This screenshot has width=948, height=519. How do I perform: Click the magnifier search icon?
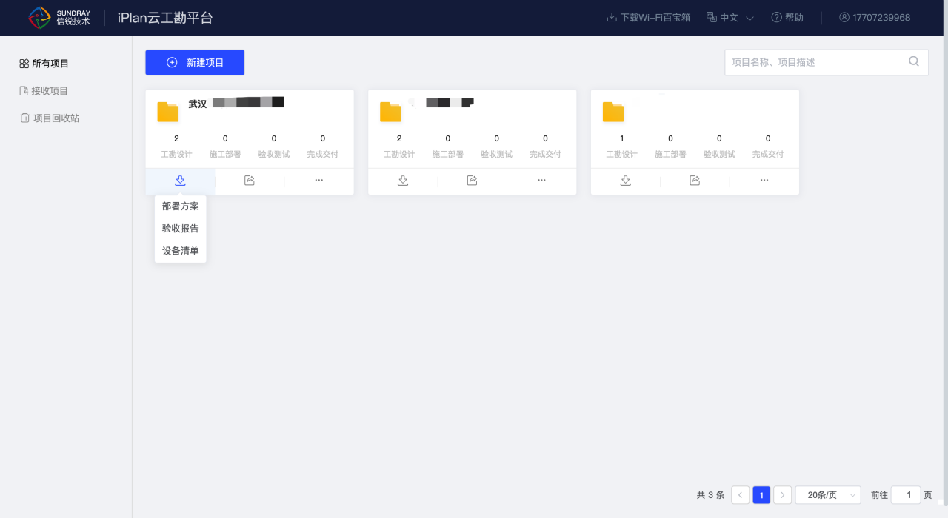coord(914,62)
